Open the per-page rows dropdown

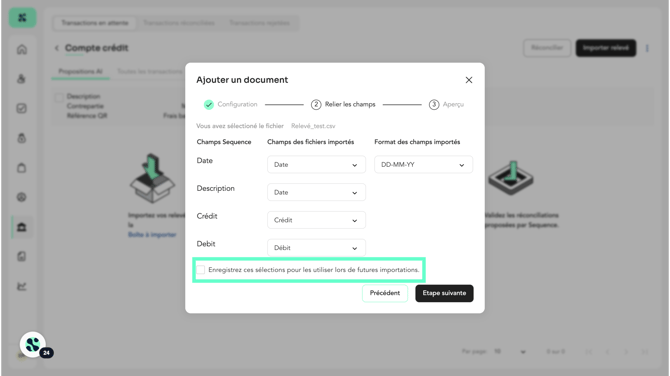510,352
